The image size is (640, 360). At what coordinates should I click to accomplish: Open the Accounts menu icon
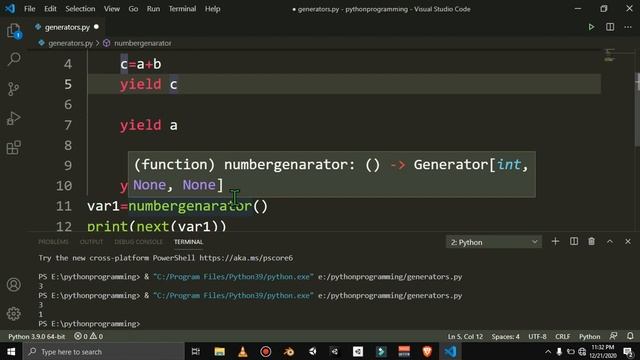13,284
